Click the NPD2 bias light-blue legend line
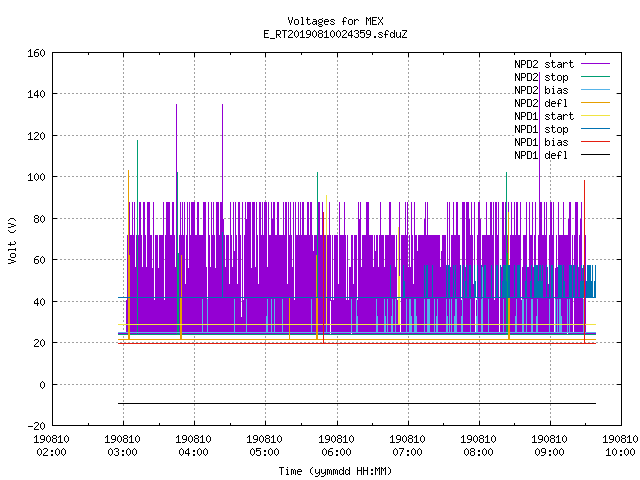The height and width of the screenshot is (480, 640). point(595,90)
